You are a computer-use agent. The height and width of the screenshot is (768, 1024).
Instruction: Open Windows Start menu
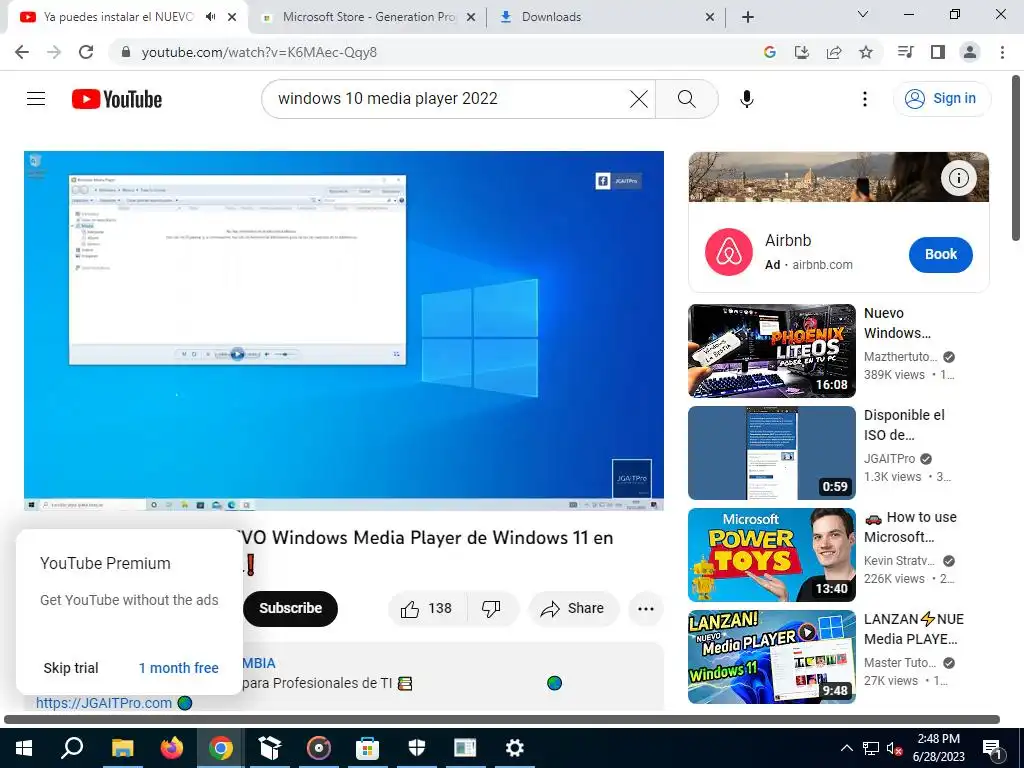tap(24, 748)
